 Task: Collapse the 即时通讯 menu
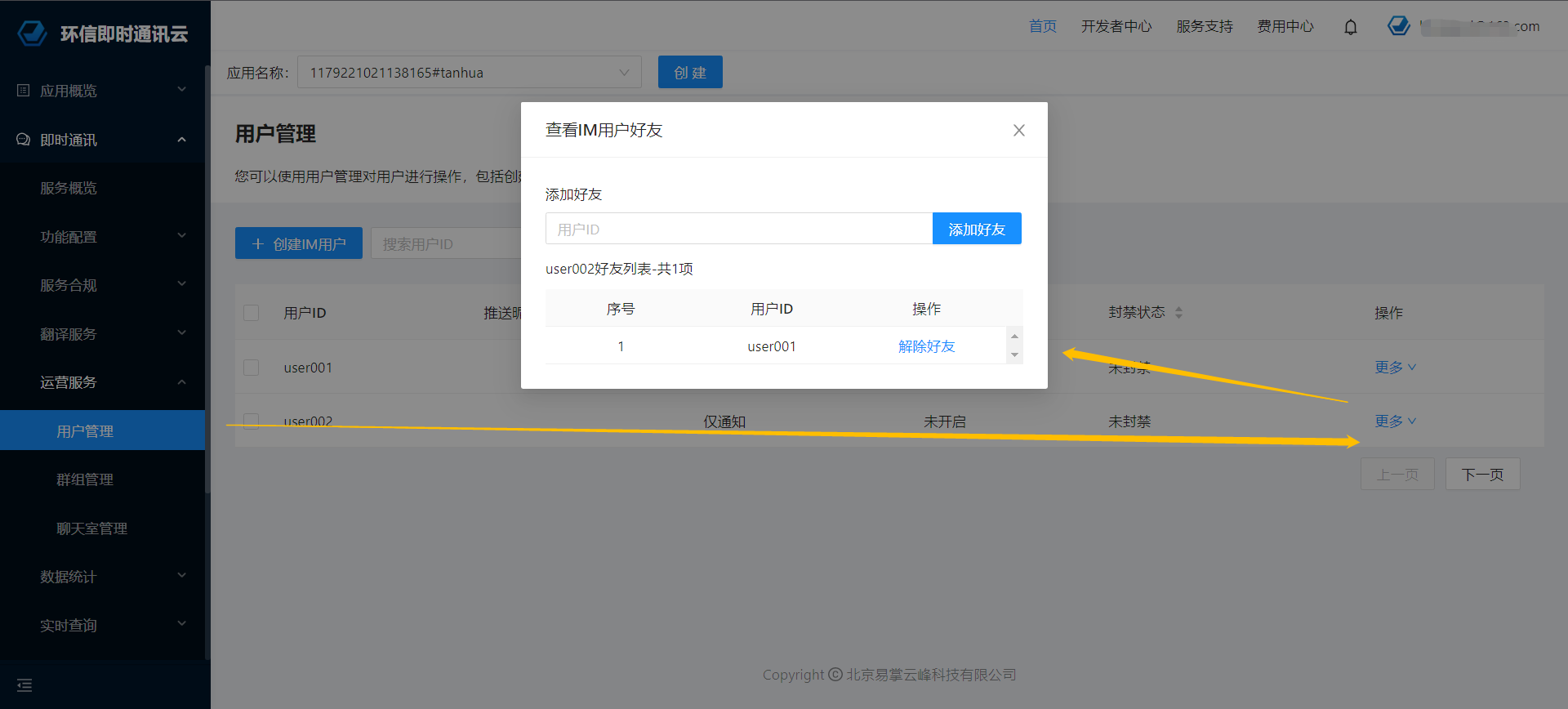click(182, 140)
